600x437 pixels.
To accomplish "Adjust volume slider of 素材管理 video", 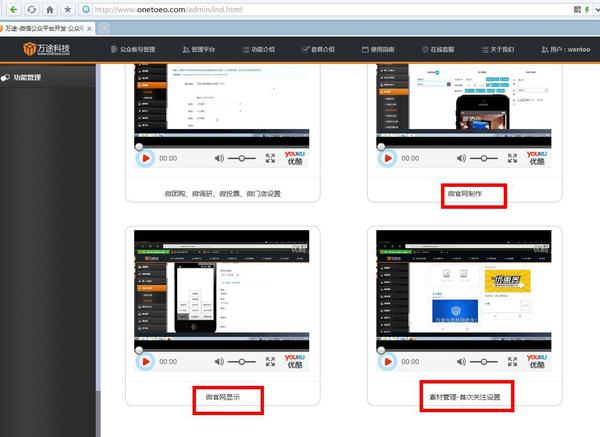I will pyautogui.click(x=484, y=362).
